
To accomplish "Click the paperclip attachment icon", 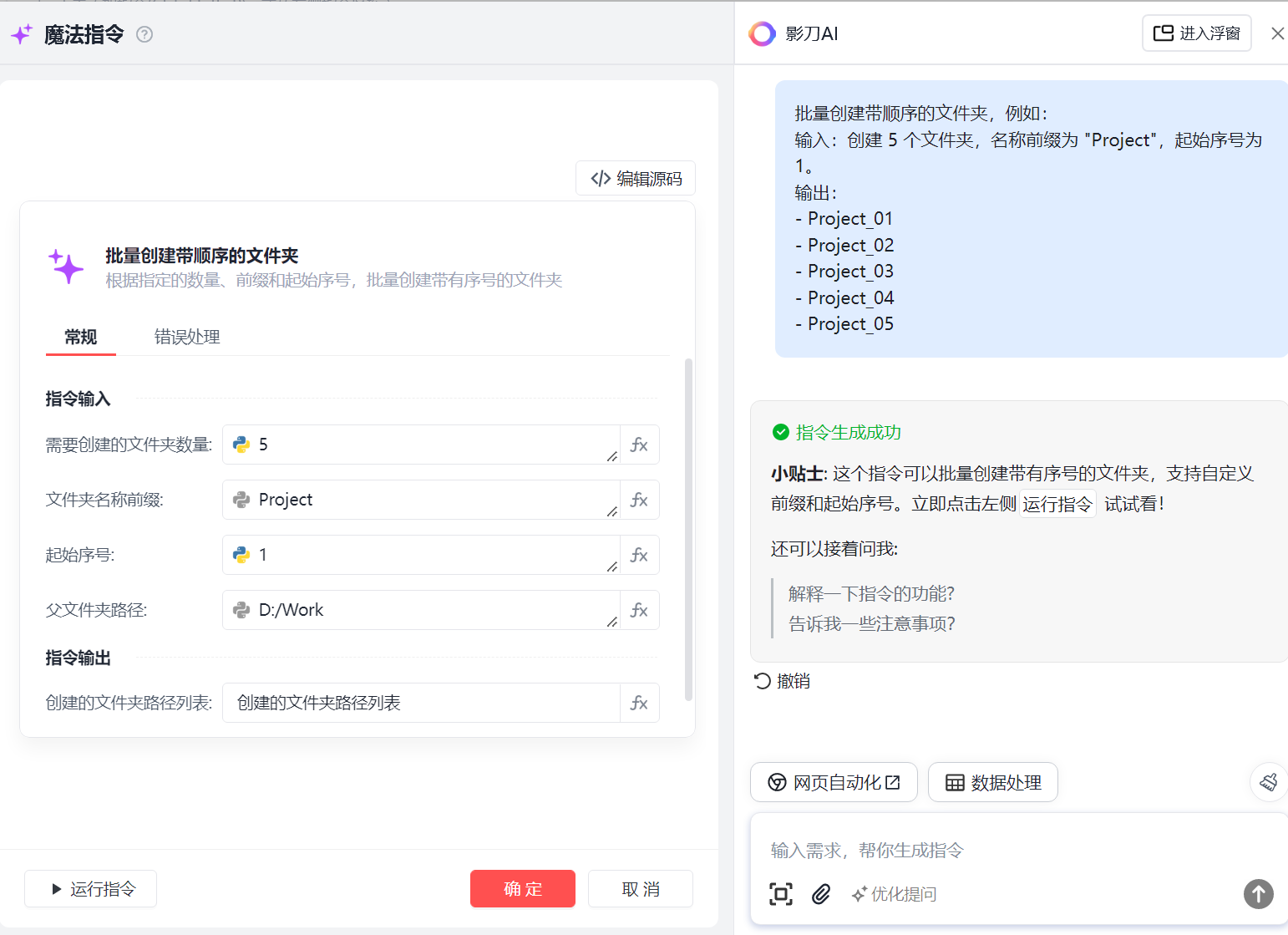I will (x=821, y=894).
